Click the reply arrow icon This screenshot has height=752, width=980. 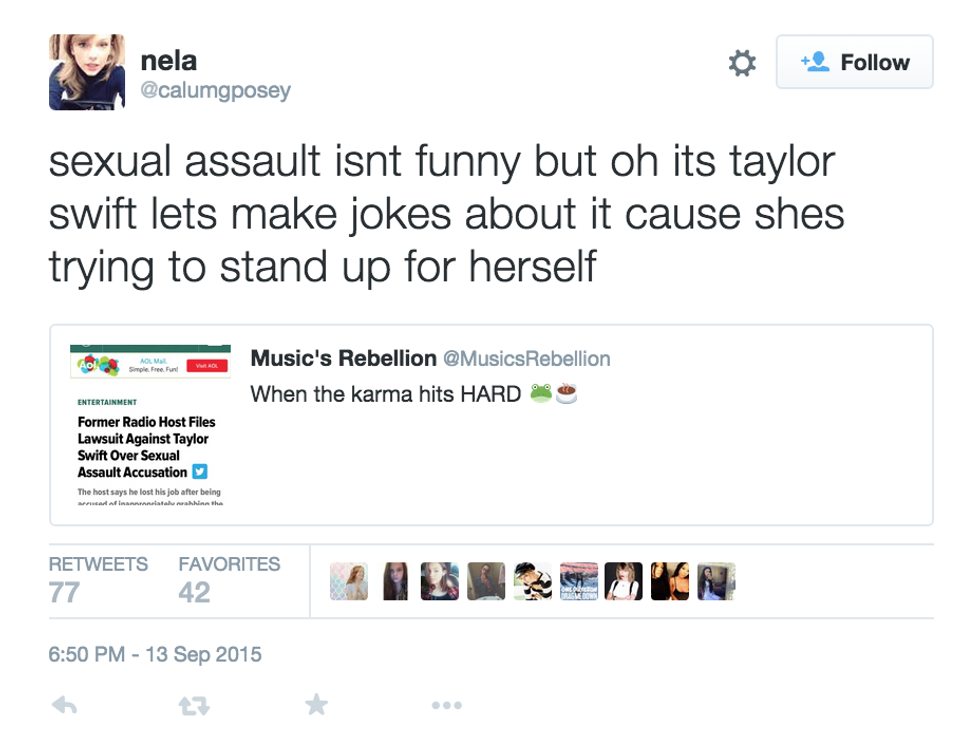click(x=64, y=706)
